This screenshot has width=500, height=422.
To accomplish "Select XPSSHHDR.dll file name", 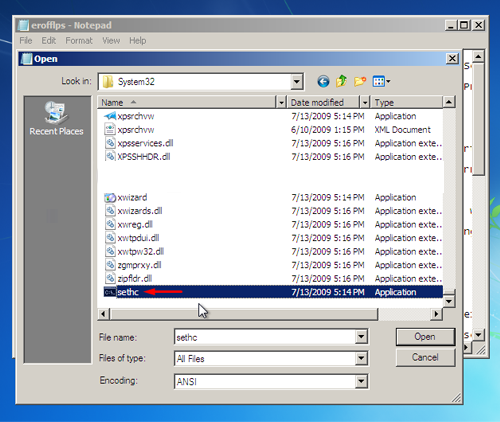I will [144, 156].
